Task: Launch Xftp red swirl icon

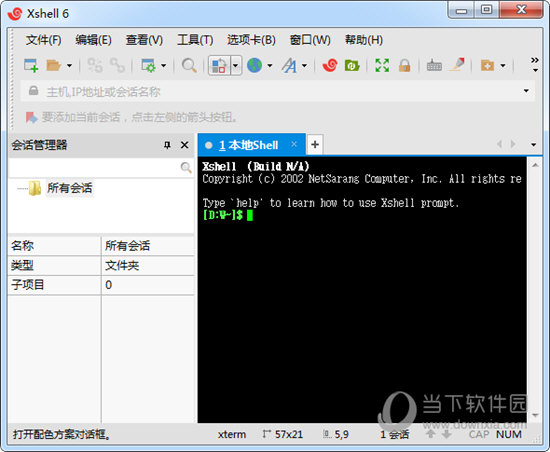Action: [330, 66]
